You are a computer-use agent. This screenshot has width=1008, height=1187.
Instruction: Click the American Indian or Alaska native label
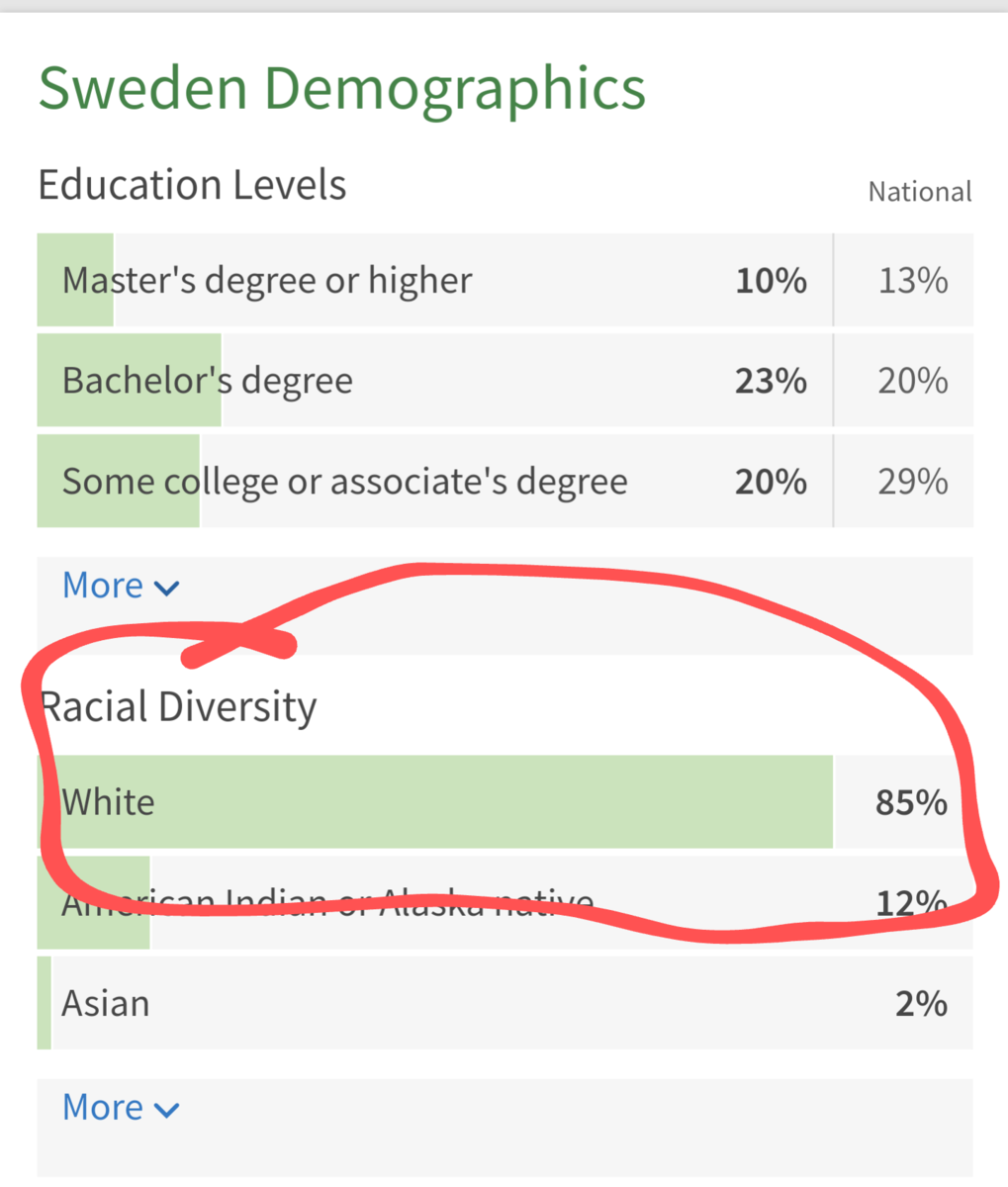326,903
